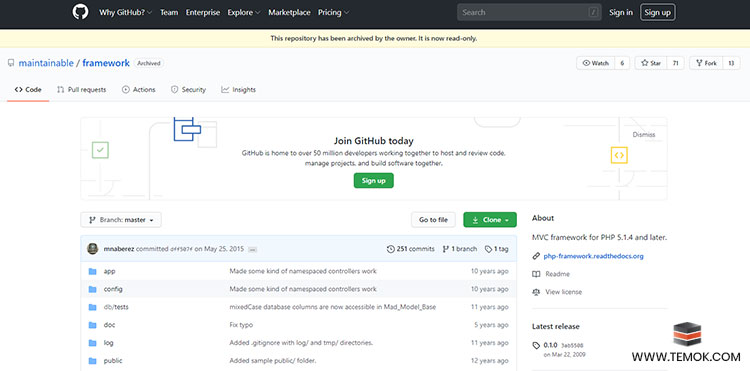Expand the Explore menu
This screenshot has width=750, height=371.
point(244,12)
